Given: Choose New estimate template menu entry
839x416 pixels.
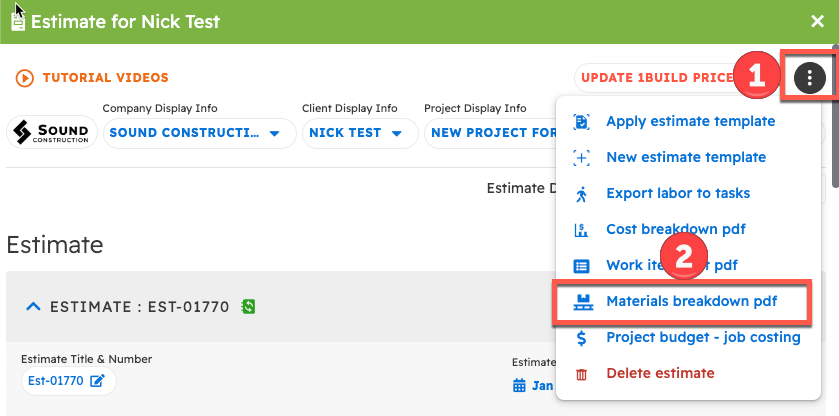Looking at the screenshot, I should 686,157.
